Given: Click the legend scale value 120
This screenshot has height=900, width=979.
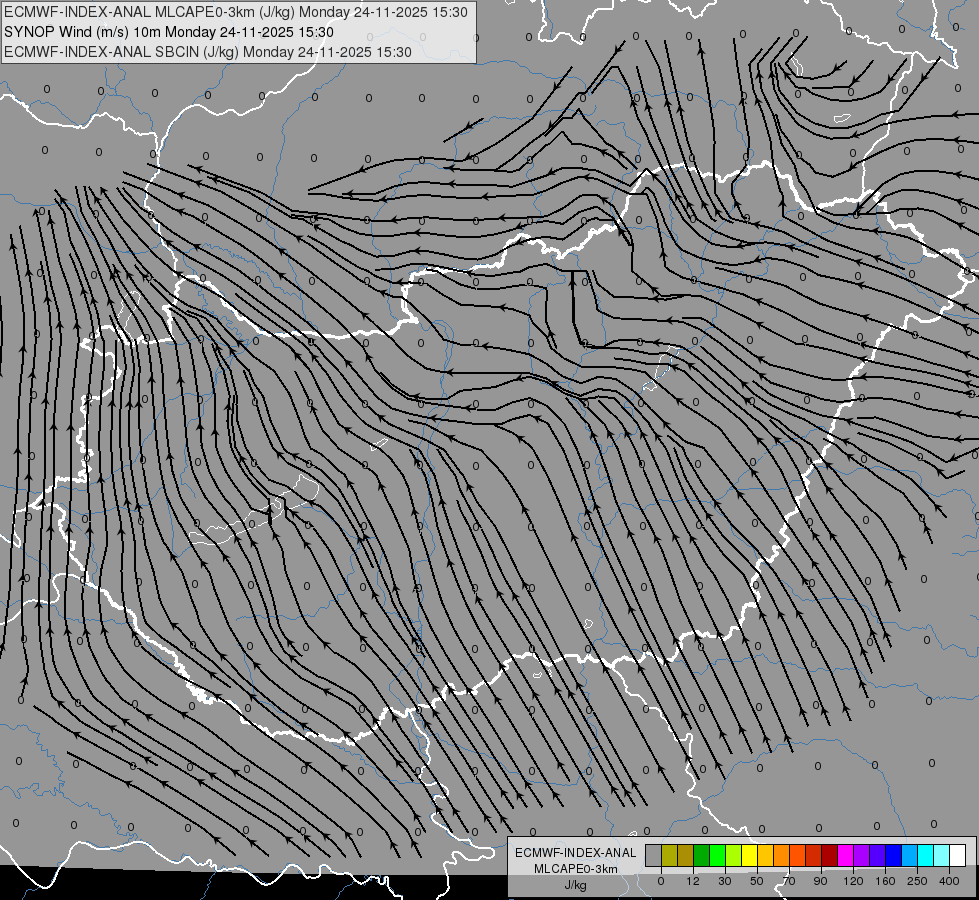Looking at the screenshot, I should click(853, 881).
